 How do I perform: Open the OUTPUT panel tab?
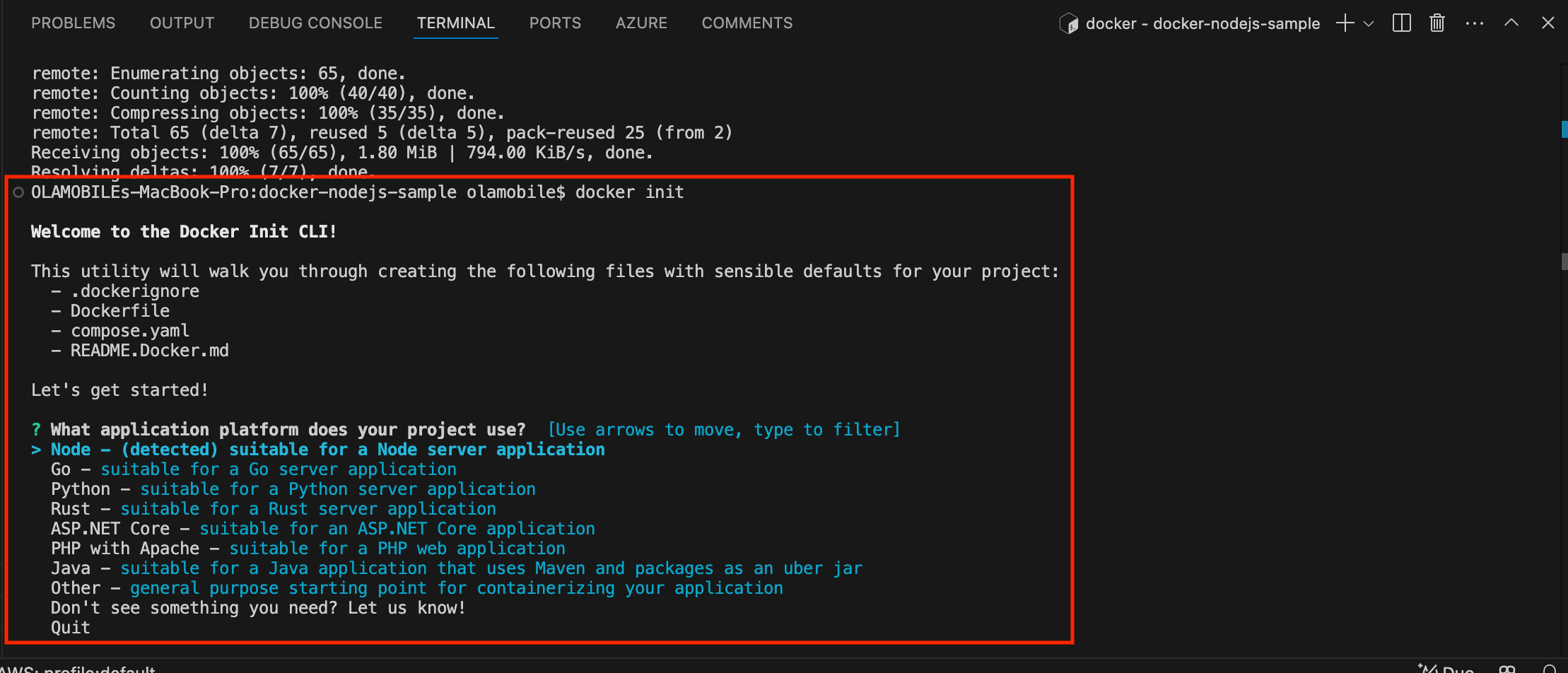coord(182,23)
